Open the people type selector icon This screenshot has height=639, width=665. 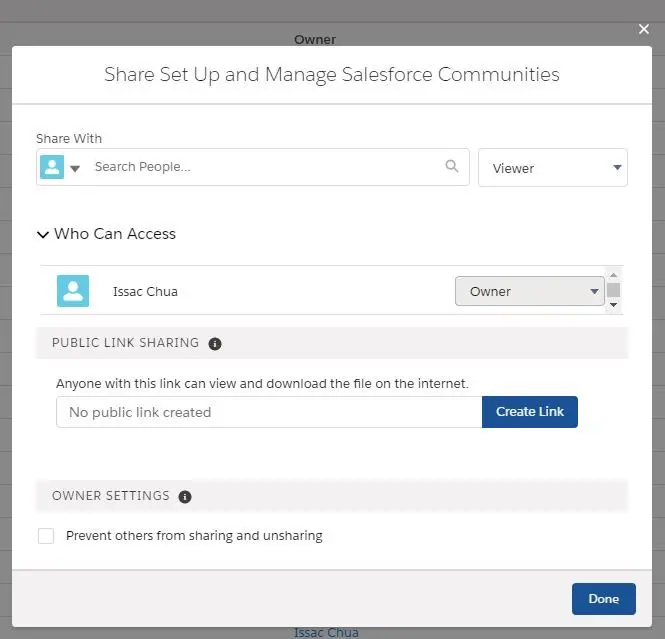[x=52, y=167]
